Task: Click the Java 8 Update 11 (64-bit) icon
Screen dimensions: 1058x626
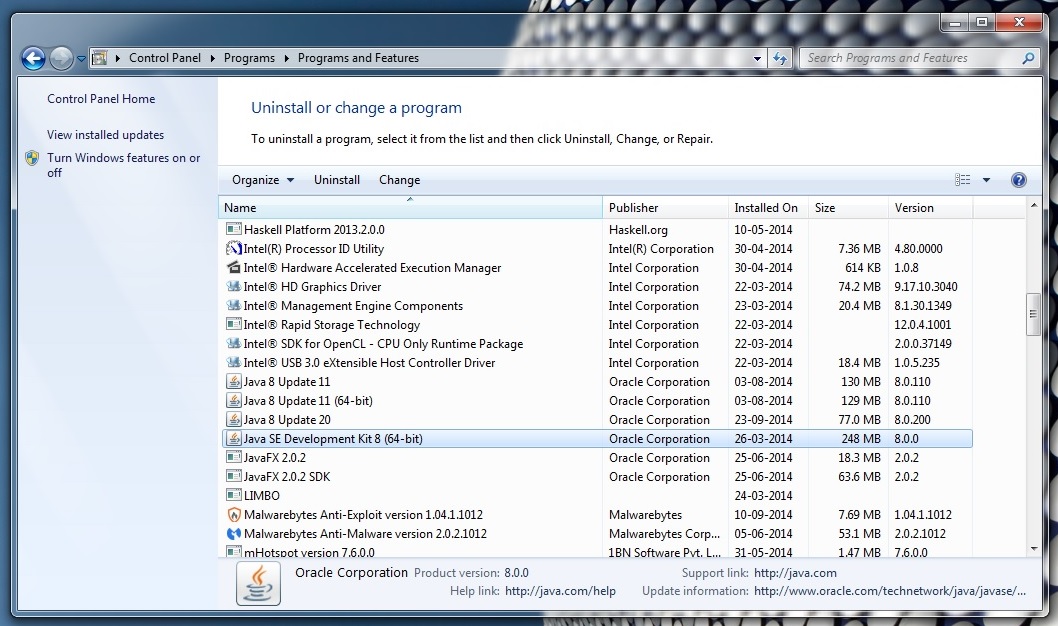Action: [x=233, y=400]
